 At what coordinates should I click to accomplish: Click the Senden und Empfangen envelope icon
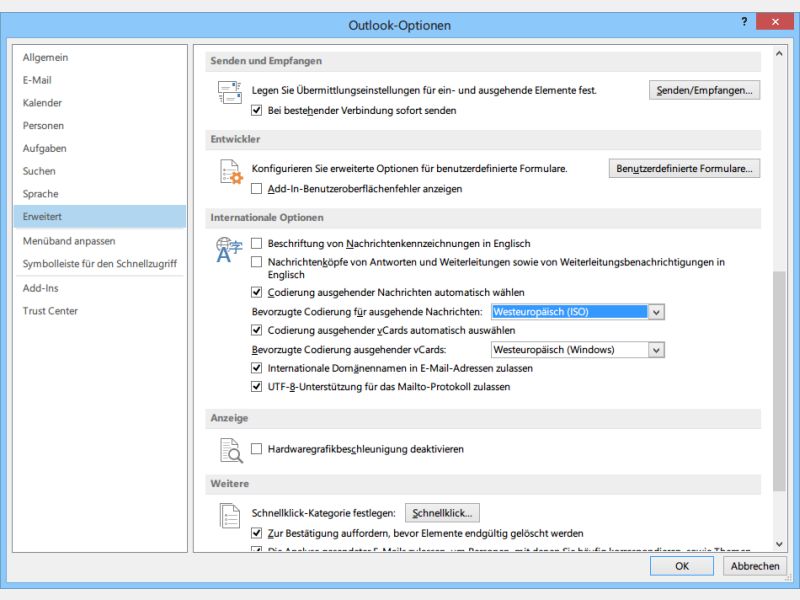(x=230, y=92)
